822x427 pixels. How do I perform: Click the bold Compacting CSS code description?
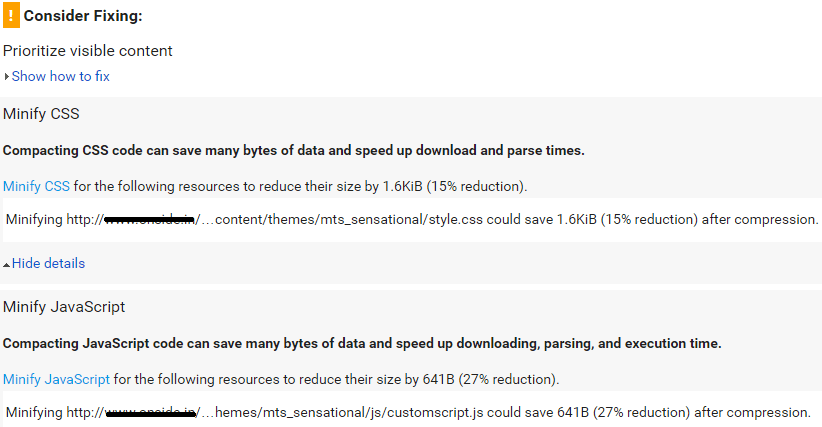[294, 150]
